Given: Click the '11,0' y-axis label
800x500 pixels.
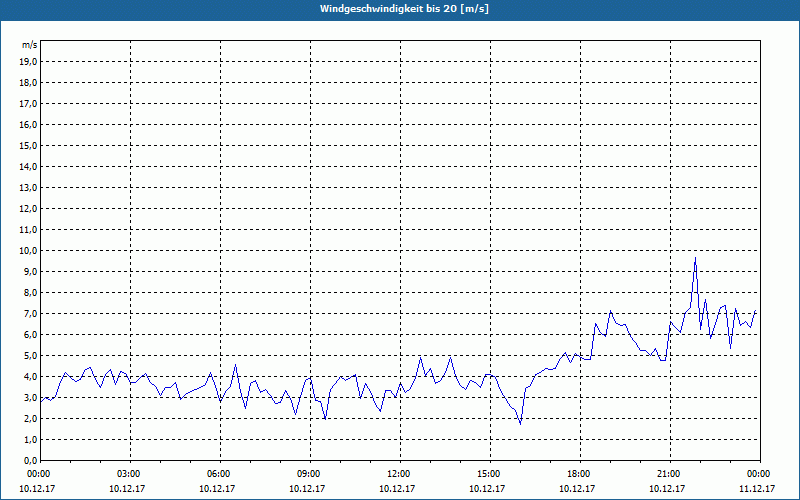Looking at the screenshot, I should pyautogui.click(x=29, y=230).
